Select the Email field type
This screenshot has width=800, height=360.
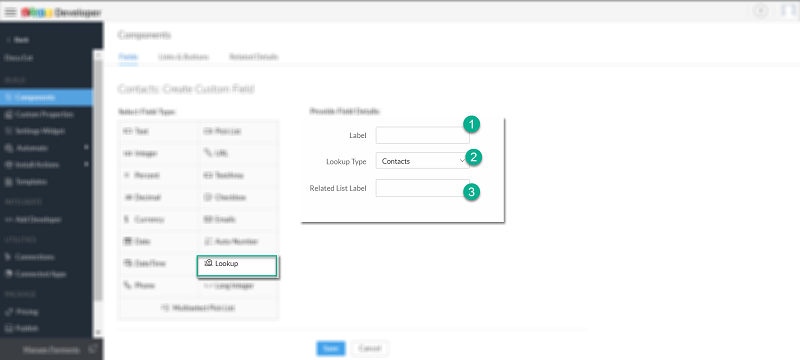pyautogui.click(x=238, y=219)
